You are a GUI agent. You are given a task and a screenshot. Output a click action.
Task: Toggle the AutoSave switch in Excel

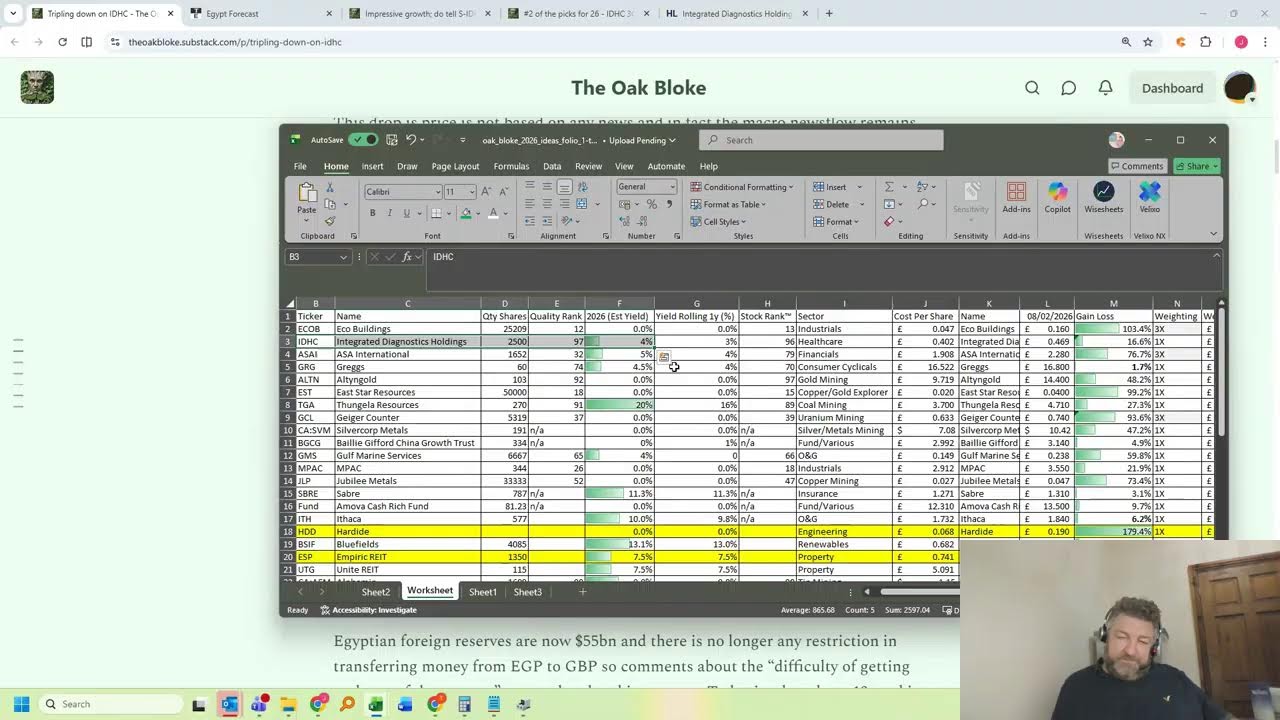(363, 140)
